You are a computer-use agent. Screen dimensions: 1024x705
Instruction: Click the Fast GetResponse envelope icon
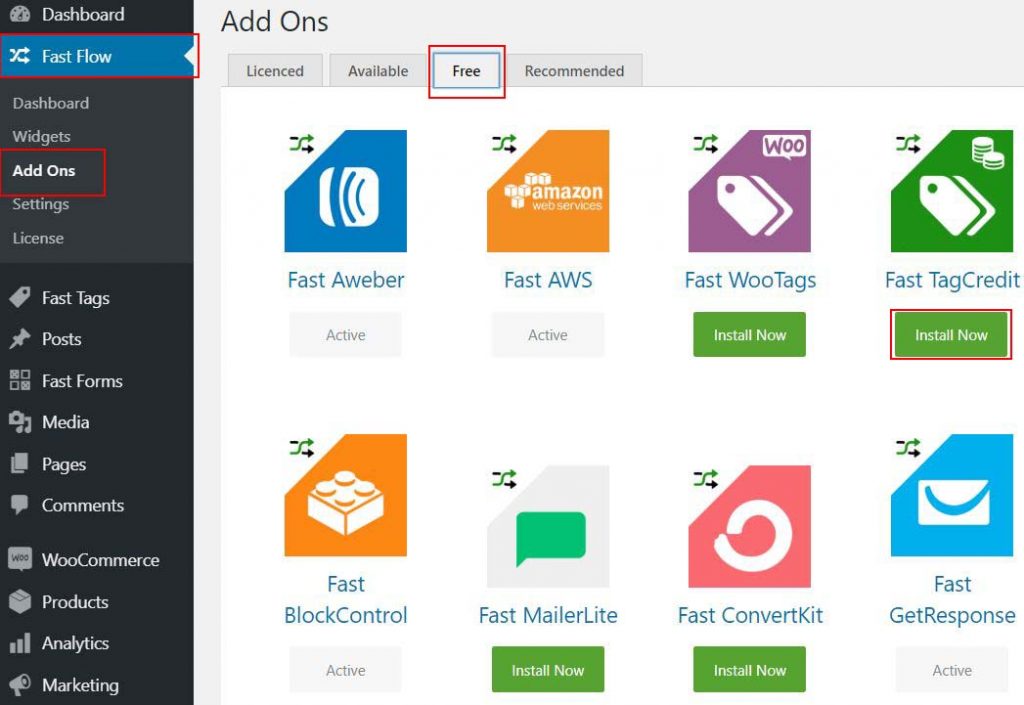point(951,494)
